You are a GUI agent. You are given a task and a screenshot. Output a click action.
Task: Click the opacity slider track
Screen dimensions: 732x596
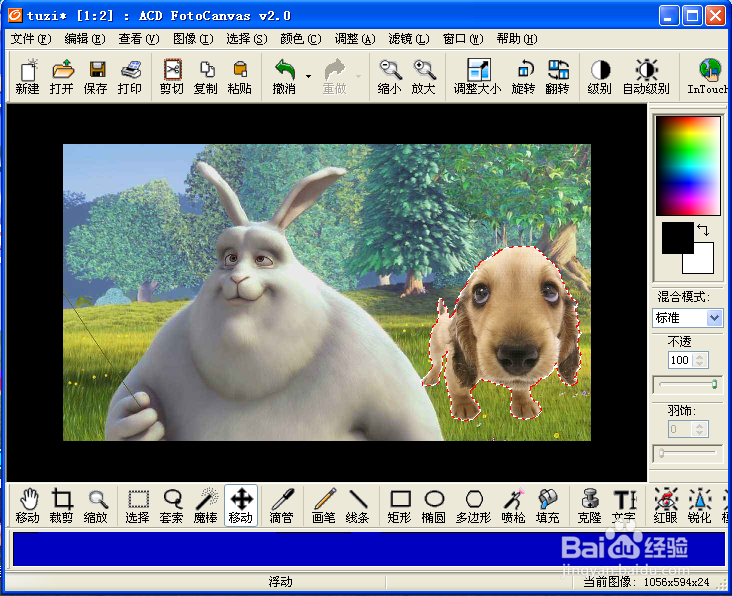click(687, 385)
